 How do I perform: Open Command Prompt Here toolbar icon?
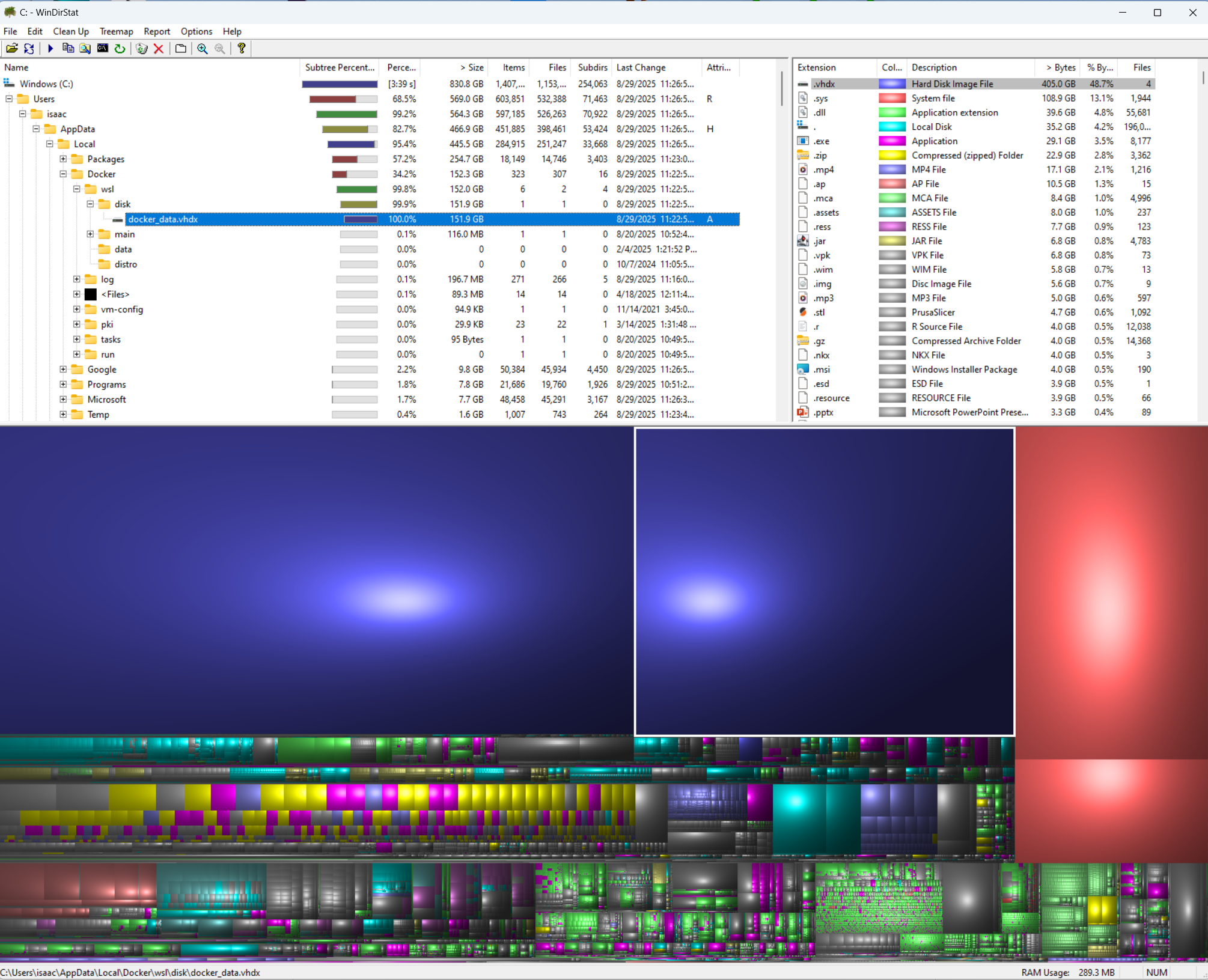tap(103, 49)
